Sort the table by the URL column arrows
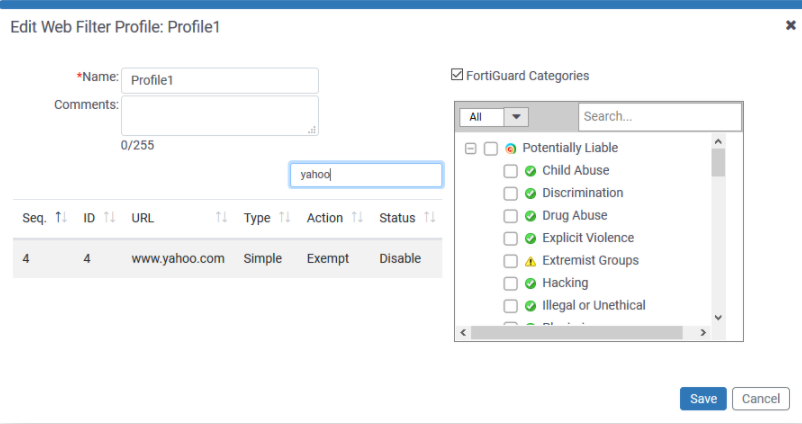 pyautogui.click(x=222, y=218)
